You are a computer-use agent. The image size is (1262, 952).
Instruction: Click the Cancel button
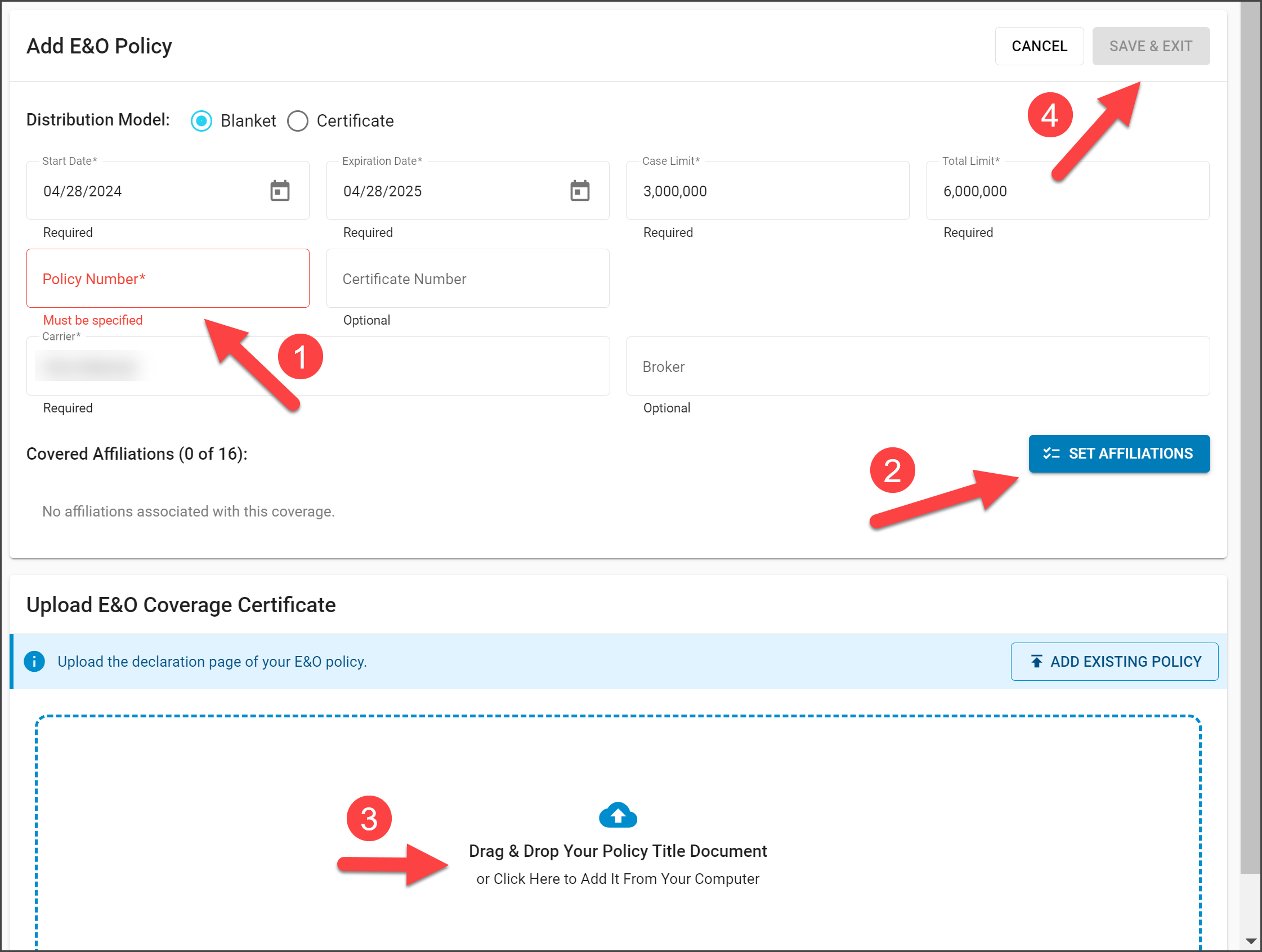click(x=1039, y=46)
